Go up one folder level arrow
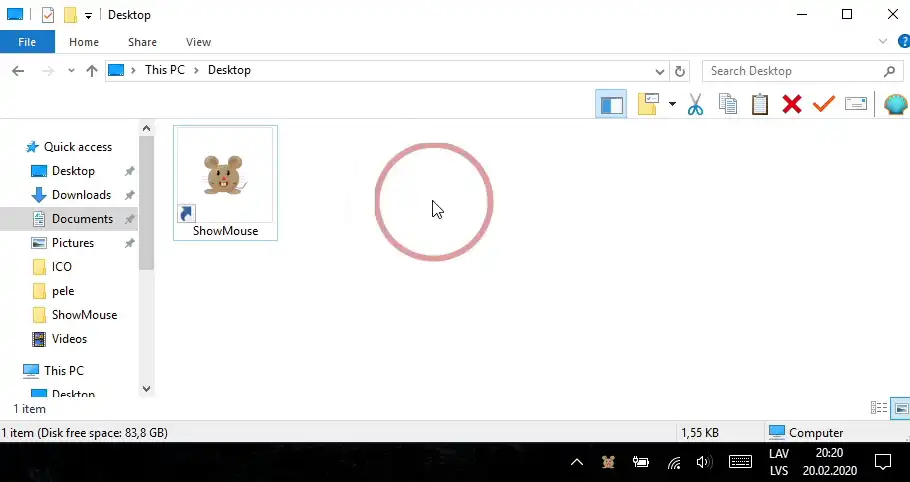 click(x=92, y=71)
